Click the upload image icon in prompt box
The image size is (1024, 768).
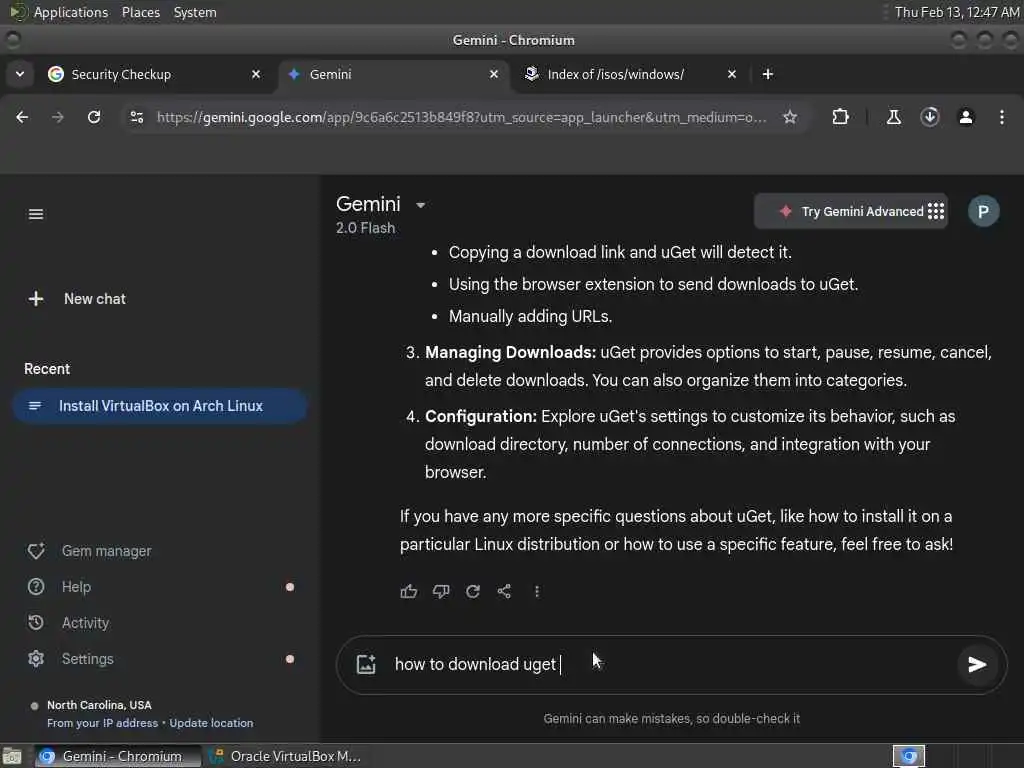366,664
